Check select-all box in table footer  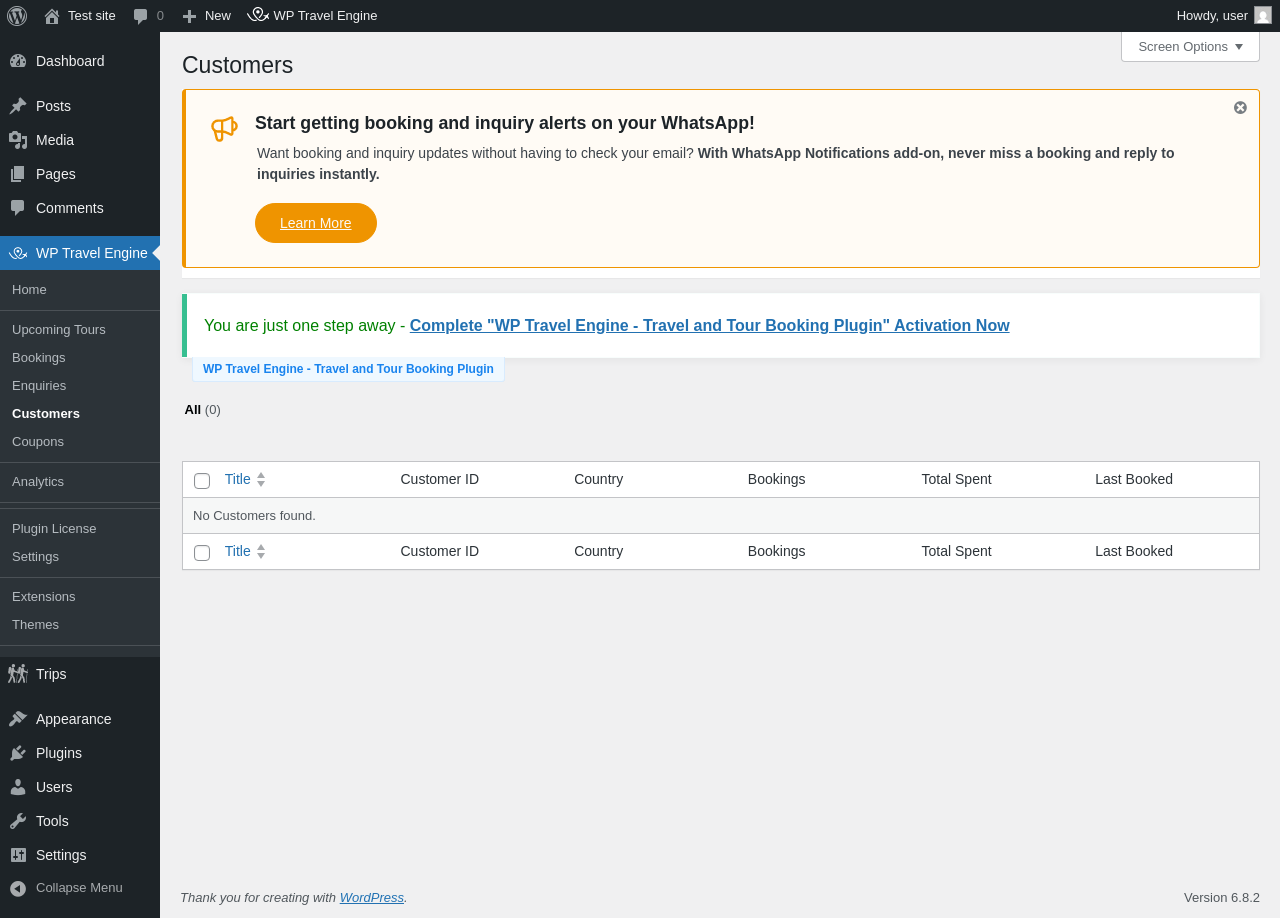[x=202, y=553]
